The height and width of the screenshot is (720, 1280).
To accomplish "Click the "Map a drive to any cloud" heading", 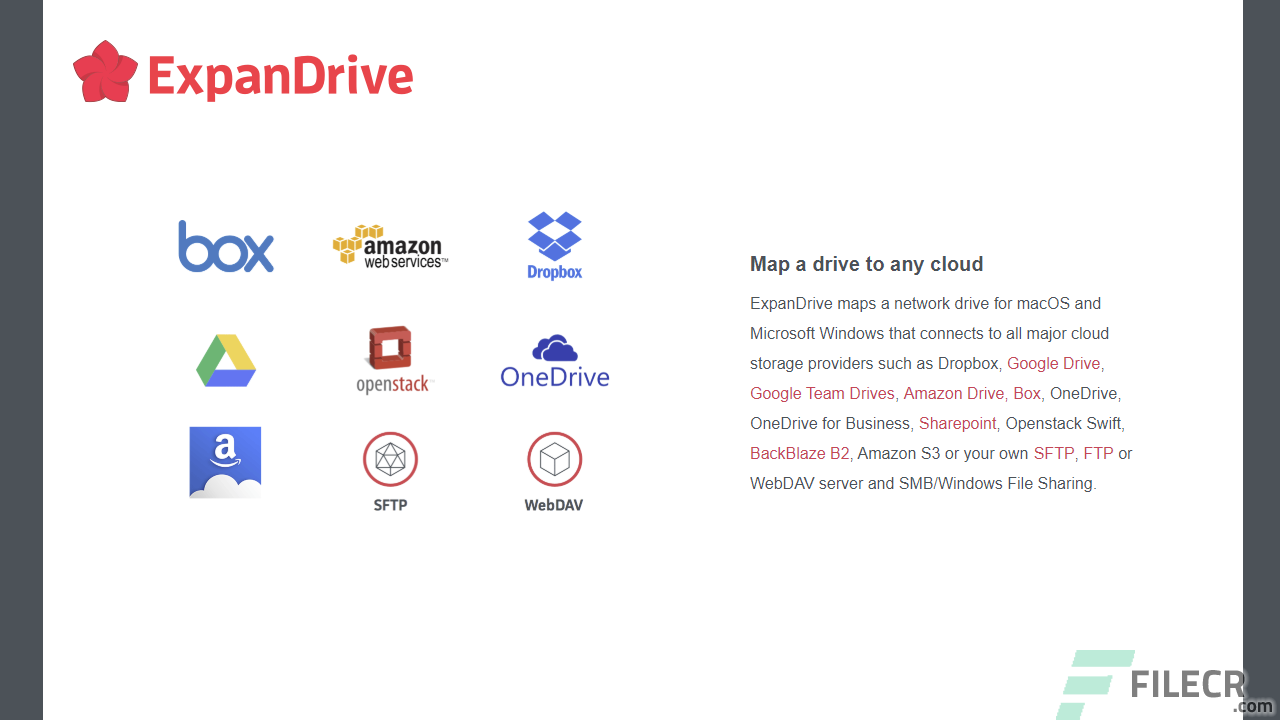I will pos(866,264).
